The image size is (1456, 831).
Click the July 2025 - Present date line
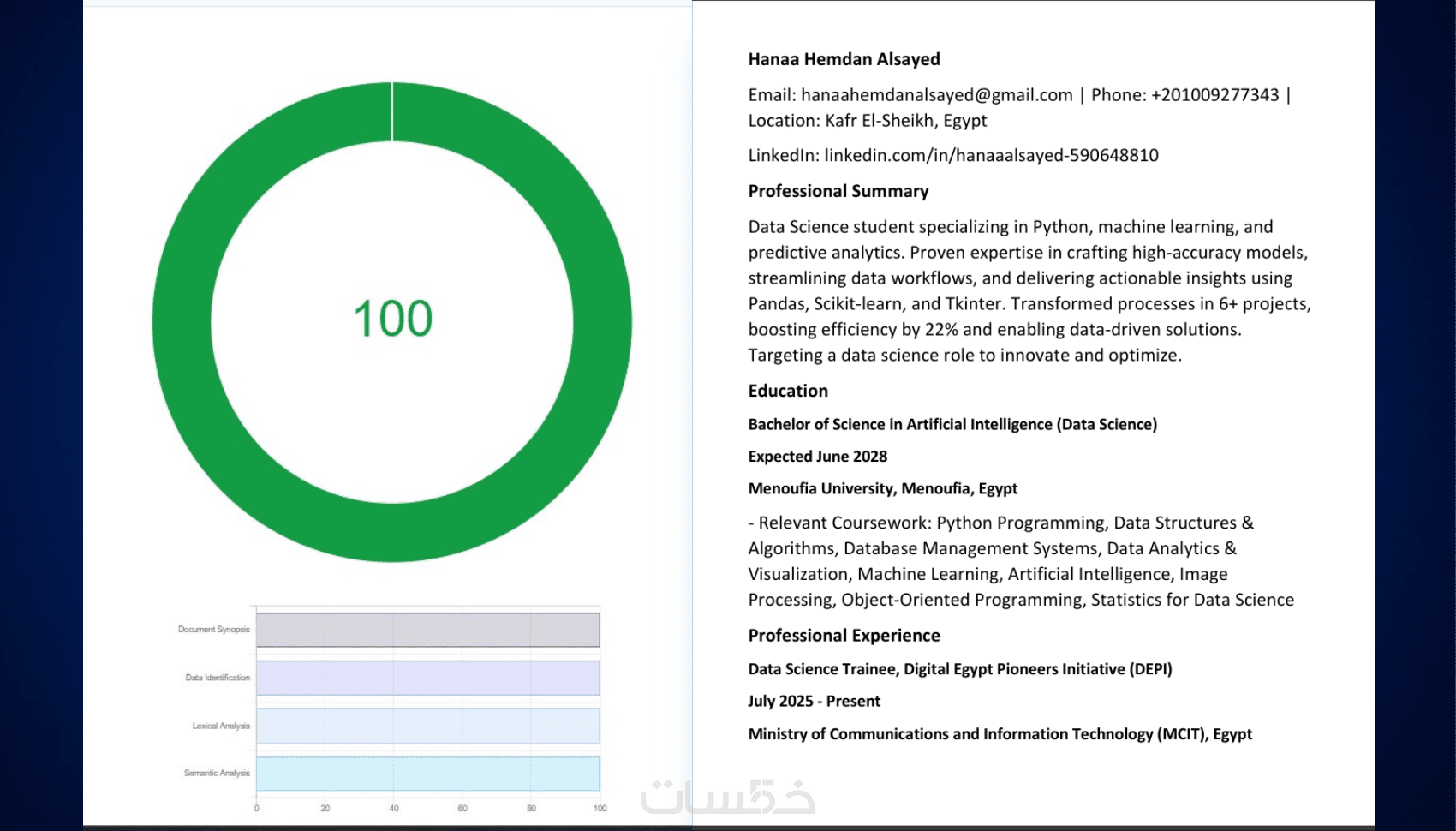point(814,701)
